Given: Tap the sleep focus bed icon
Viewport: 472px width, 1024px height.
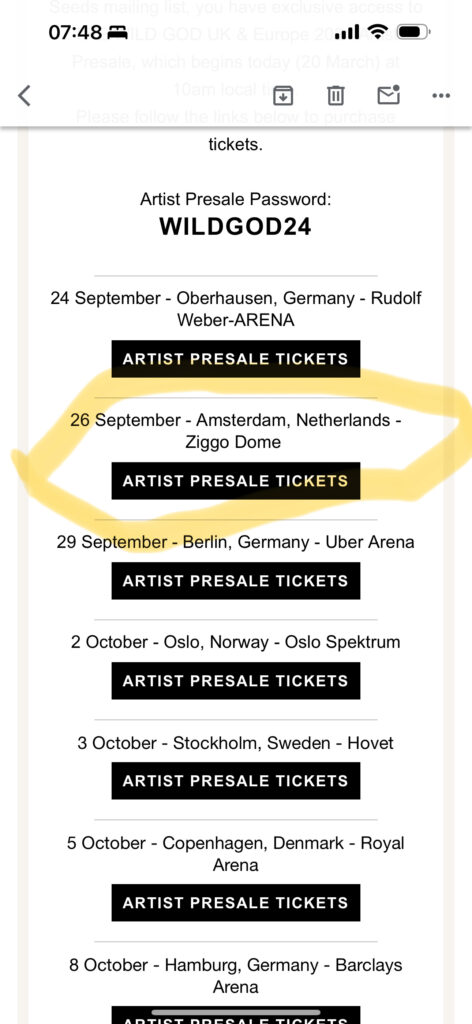Looking at the screenshot, I should 118,32.
